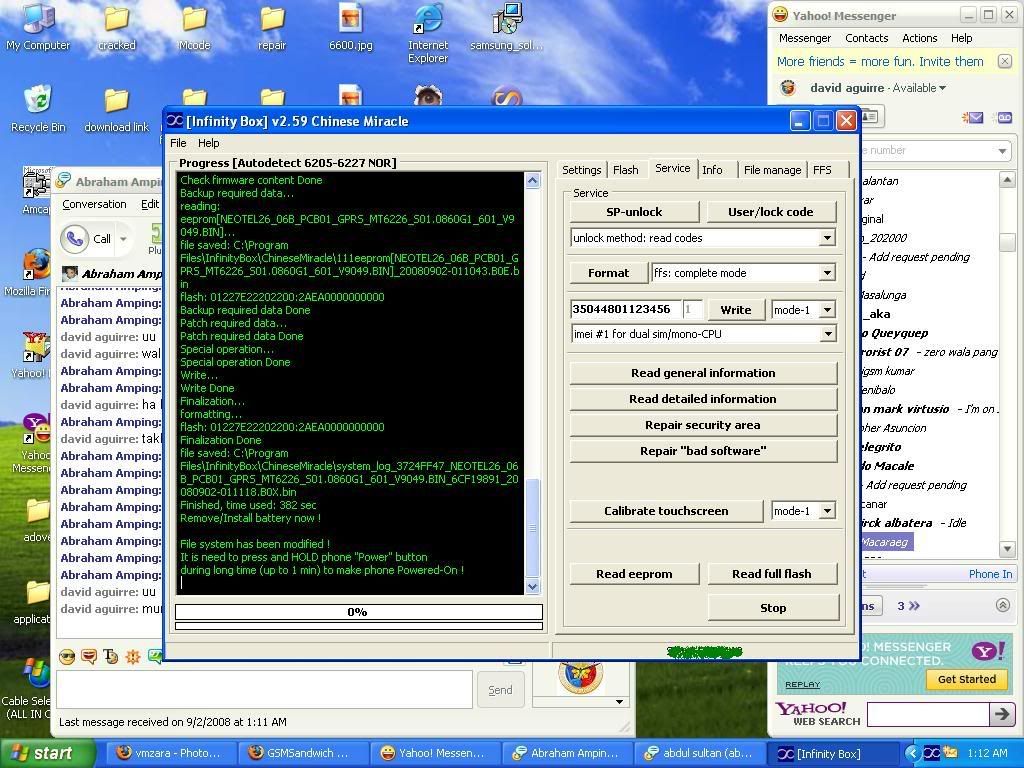The width and height of the screenshot is (1024, 768).
Task: Click the Yahoo web search arrow button
Action: [x=1001, y=714]
